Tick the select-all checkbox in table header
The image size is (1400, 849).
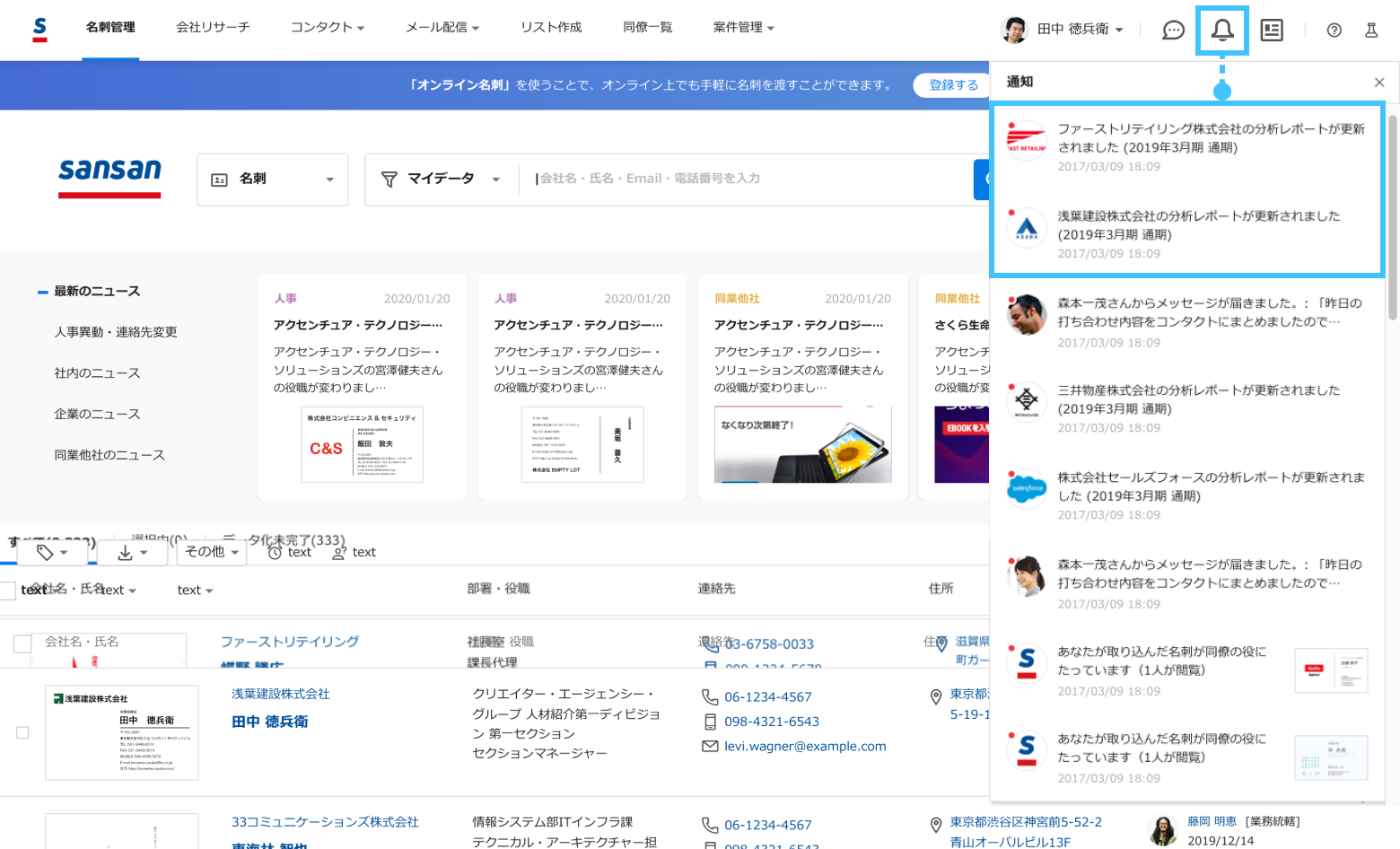(8, 591)
